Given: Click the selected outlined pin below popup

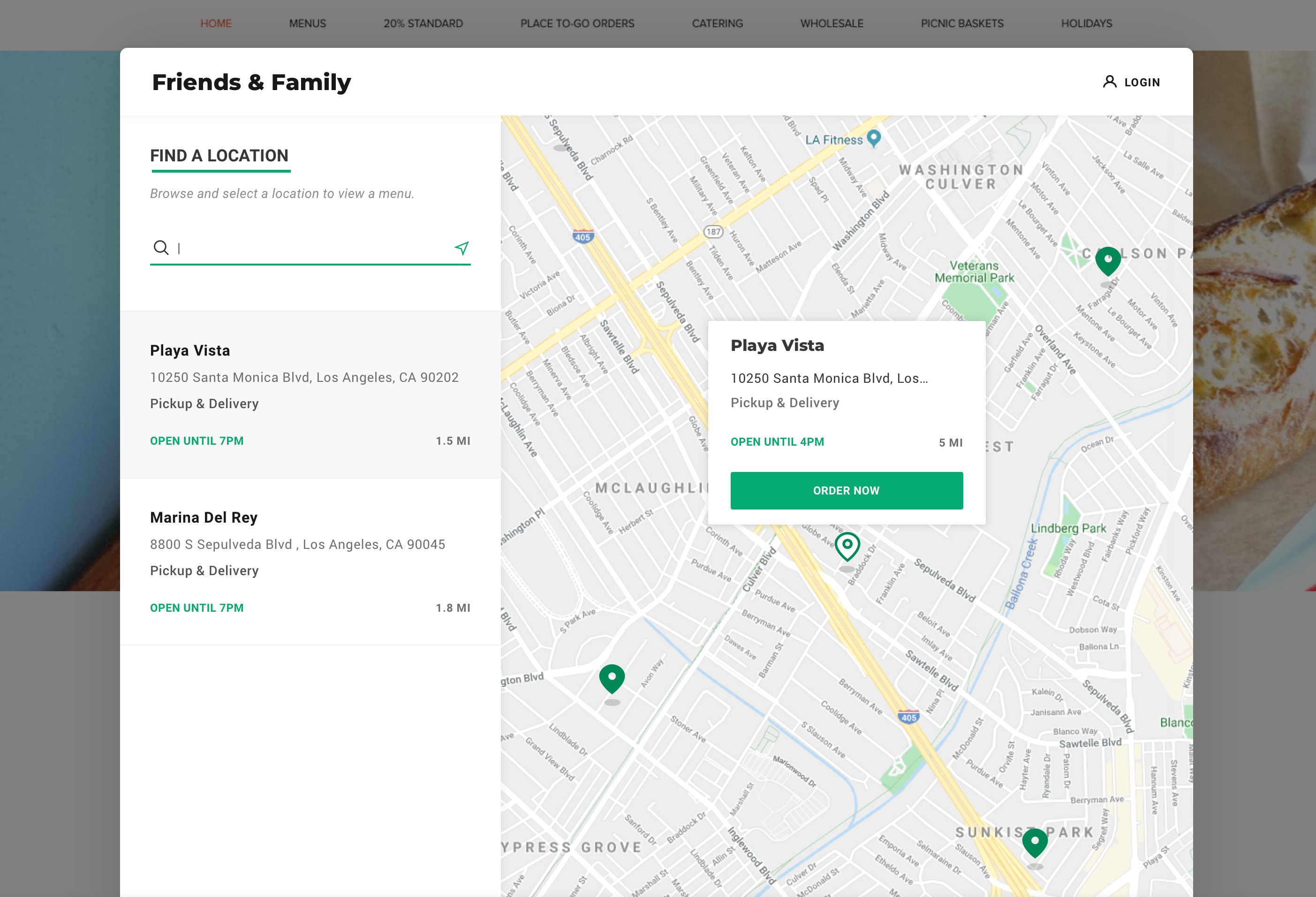Looking at the screenshot, I should [847, 546].
